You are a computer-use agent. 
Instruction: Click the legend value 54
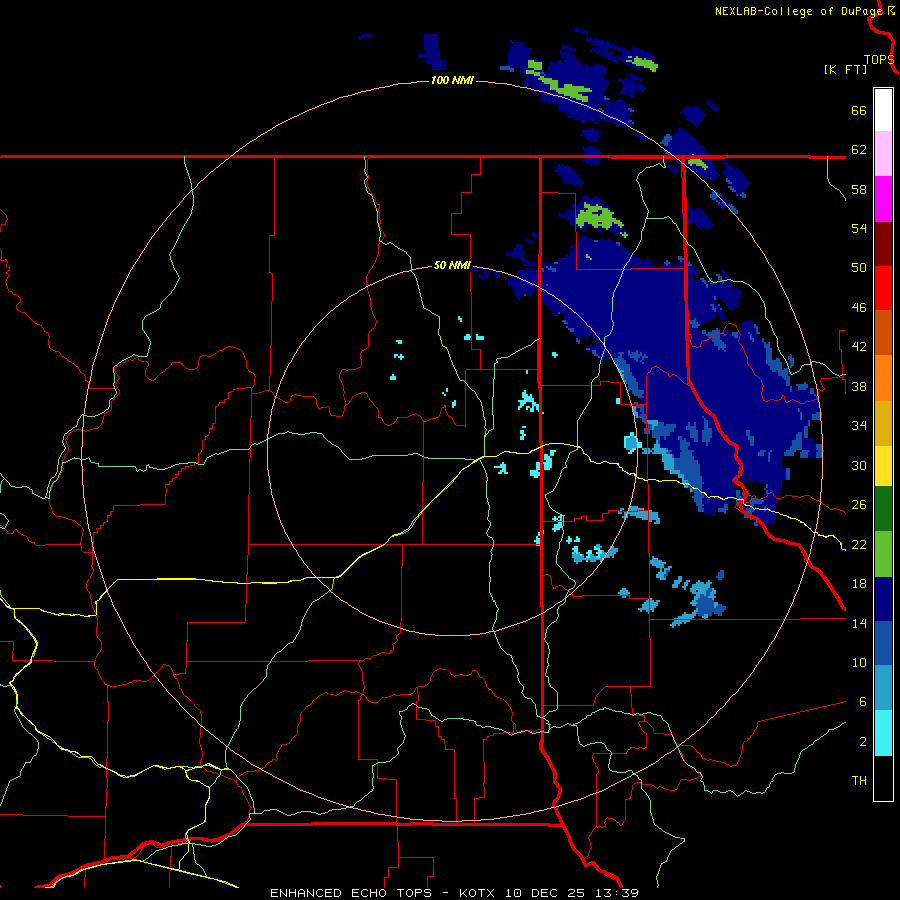[x=859, y=228]
